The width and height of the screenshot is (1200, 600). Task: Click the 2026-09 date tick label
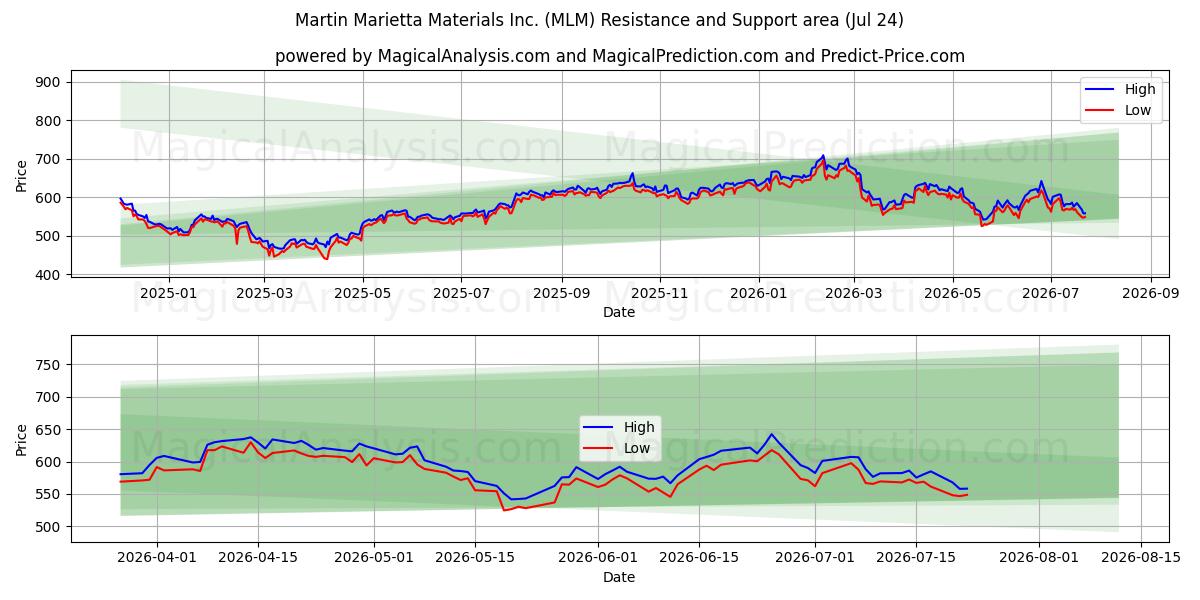pos(1151,293)
